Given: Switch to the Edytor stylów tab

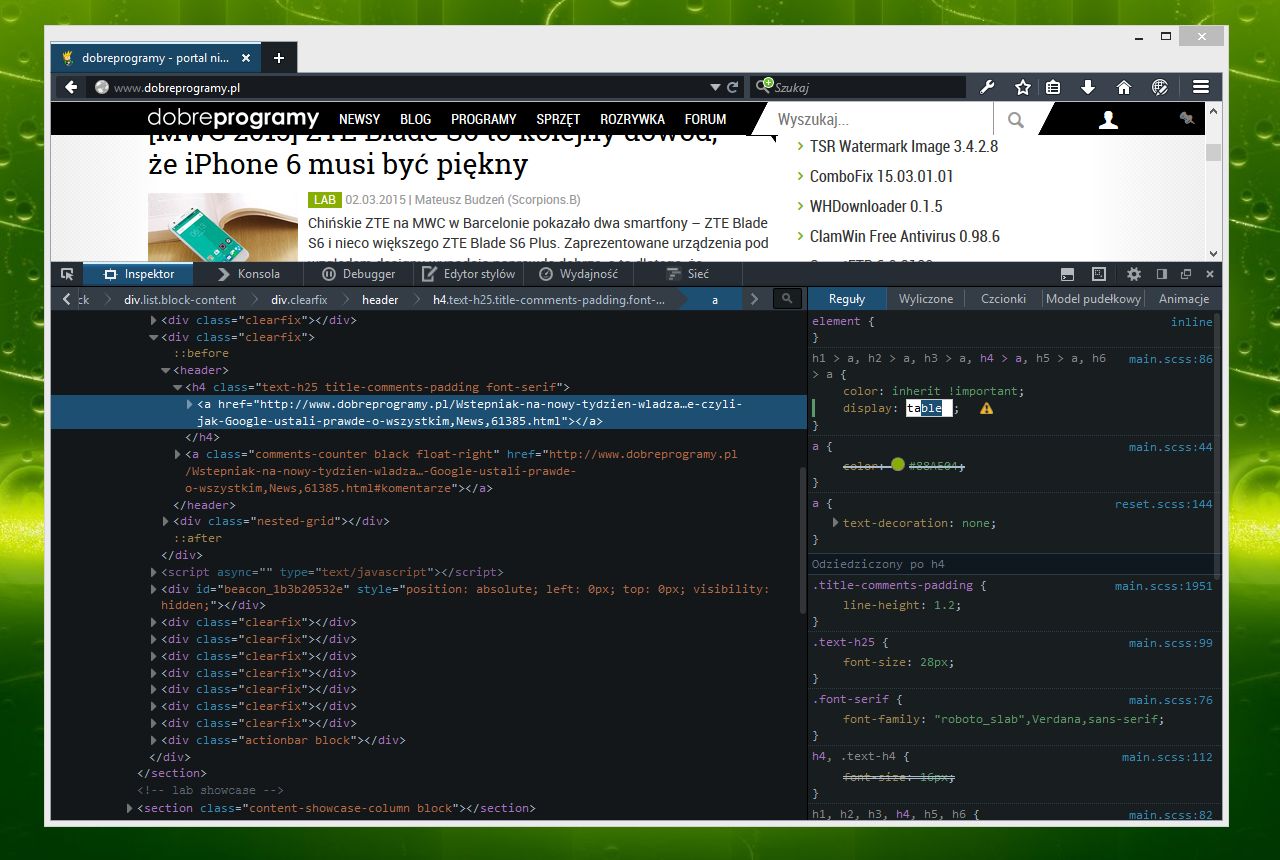Looking at the screenshot, I should point(469,274).
